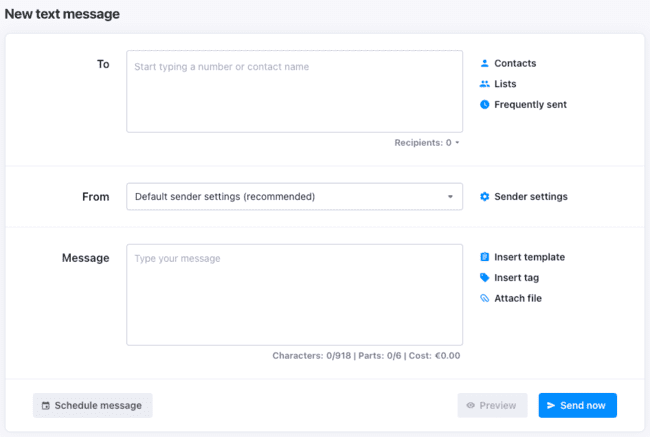The width and height of the screenshot is (650, 437).
Task: Focus the Type your message text area
Action: (x=294, y=295)
